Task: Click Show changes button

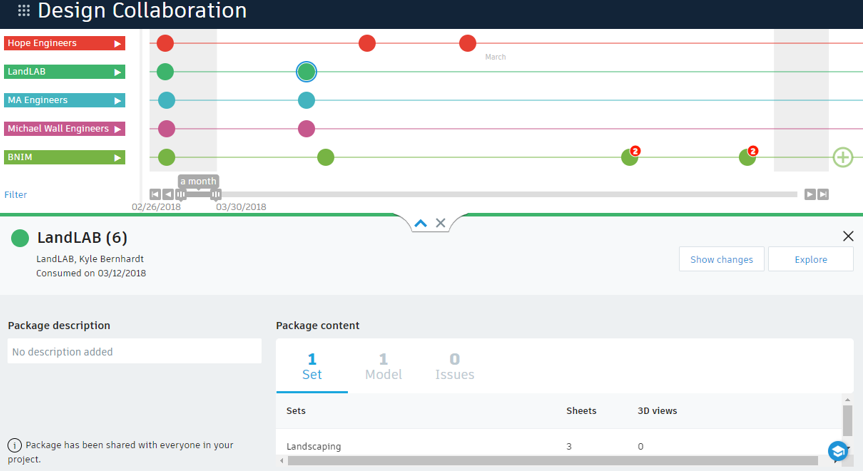Action: coord(722,259)
